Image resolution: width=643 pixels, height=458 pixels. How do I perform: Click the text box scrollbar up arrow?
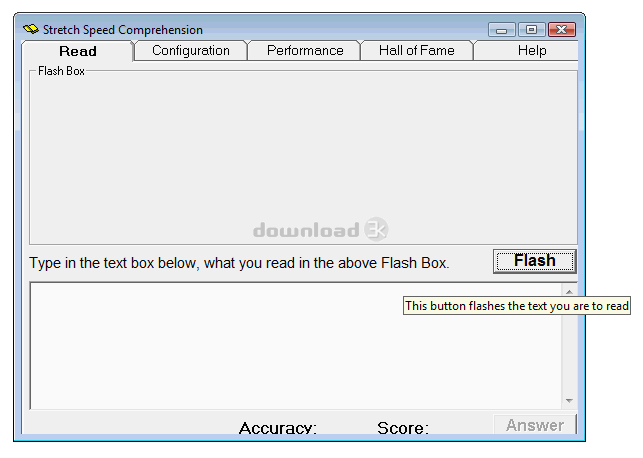click(569, 292)
